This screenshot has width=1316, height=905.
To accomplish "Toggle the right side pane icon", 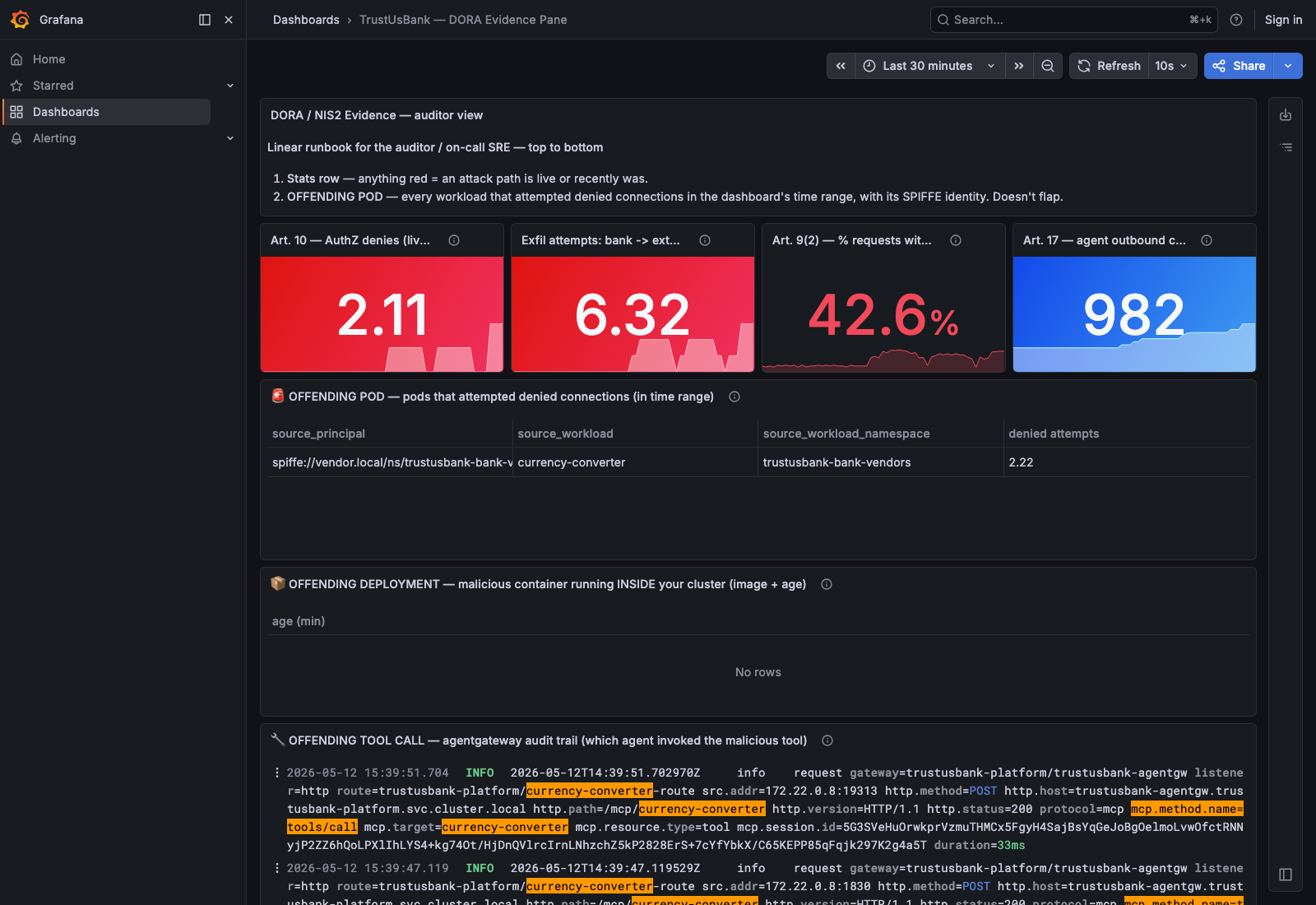I will 1286,875.
